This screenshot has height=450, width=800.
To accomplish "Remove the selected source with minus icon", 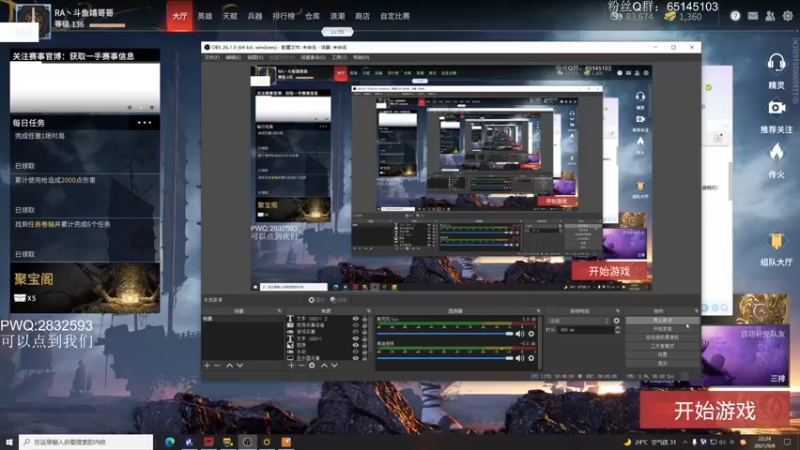I will pos(302,365).
